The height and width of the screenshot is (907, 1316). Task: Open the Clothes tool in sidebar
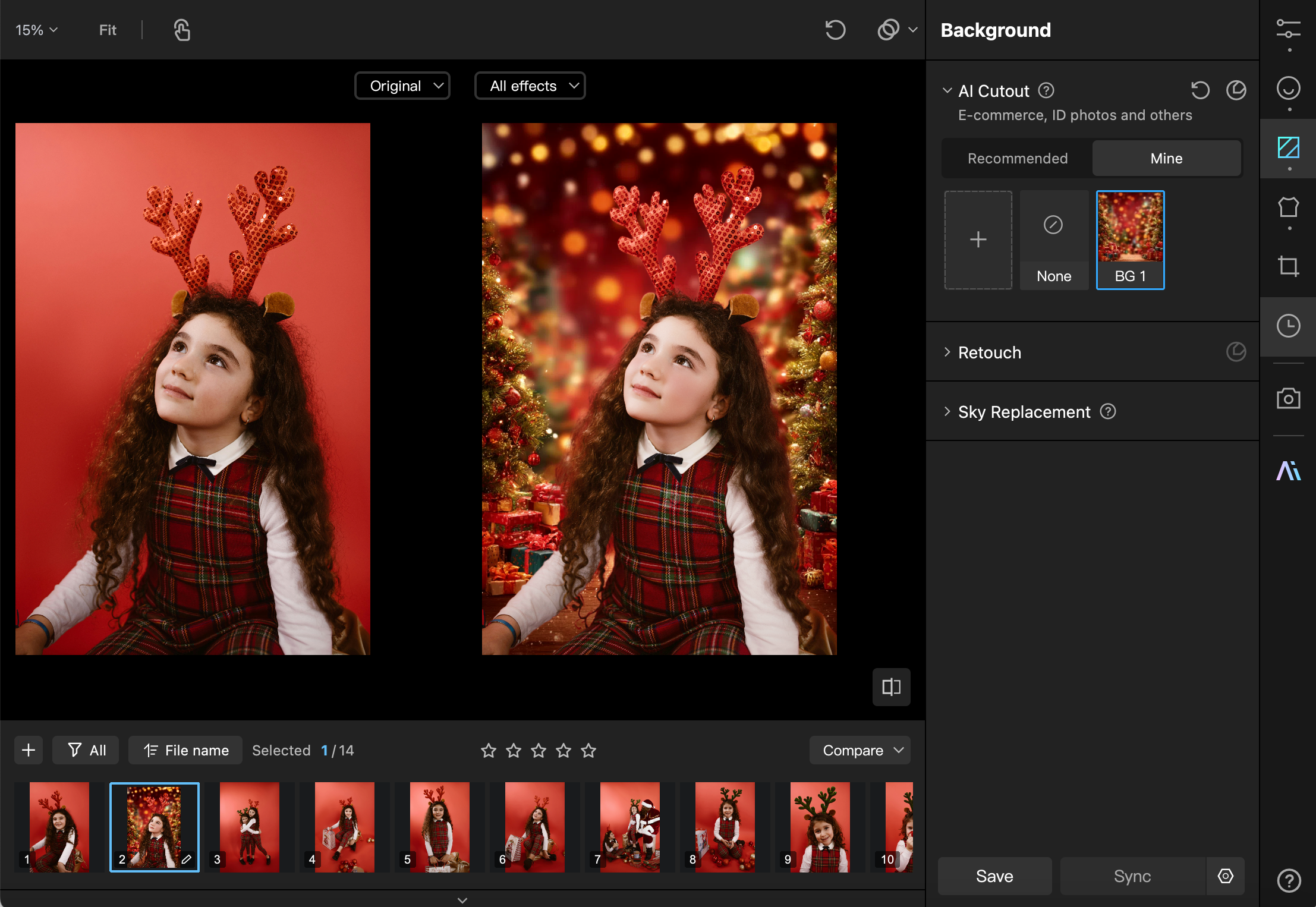pyautogui.click(x=1287, y=207)
